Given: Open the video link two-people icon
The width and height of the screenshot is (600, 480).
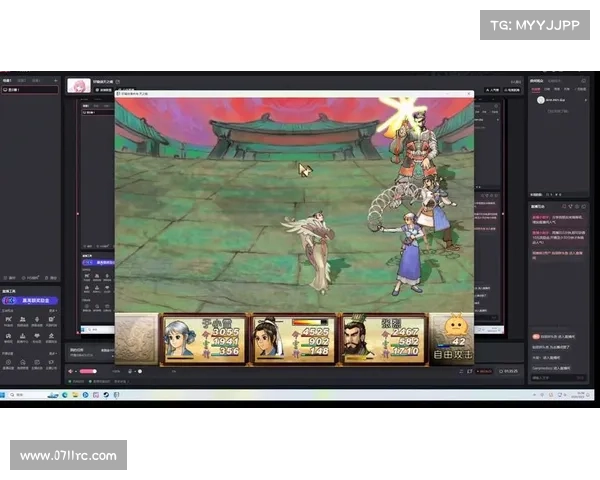Looking at the screenshot, I should [23, 320].
